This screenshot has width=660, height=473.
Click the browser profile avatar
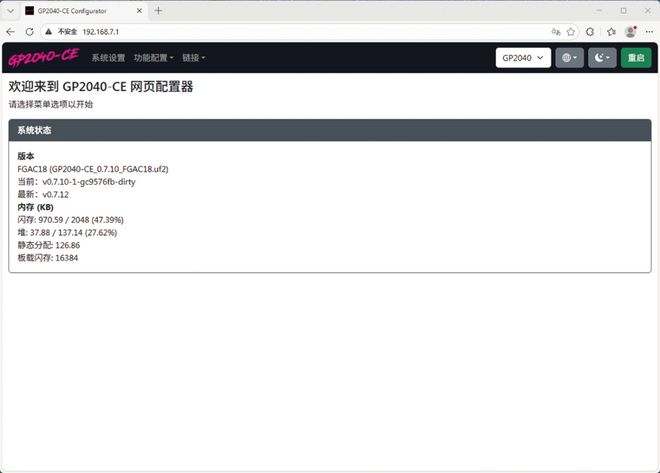pos(630,32)
